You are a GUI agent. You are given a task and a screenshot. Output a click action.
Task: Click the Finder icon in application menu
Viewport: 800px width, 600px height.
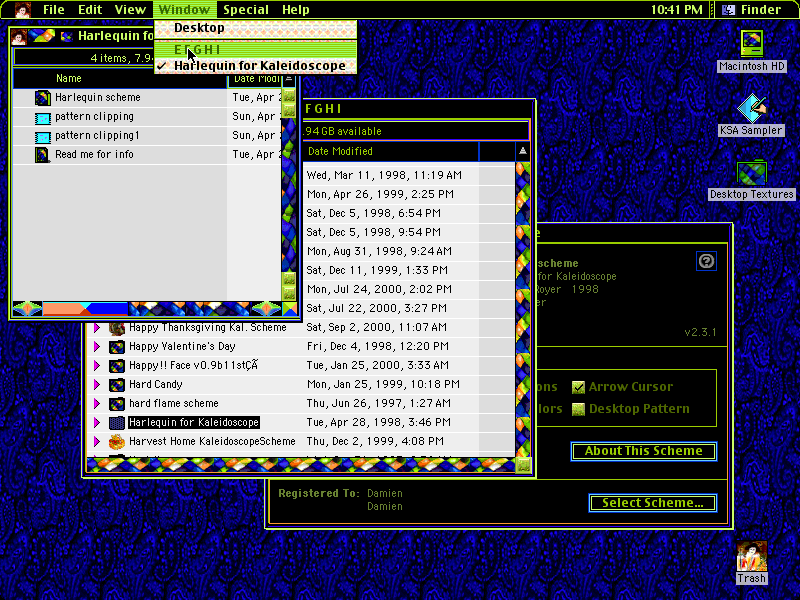click(x=728, y=9)
